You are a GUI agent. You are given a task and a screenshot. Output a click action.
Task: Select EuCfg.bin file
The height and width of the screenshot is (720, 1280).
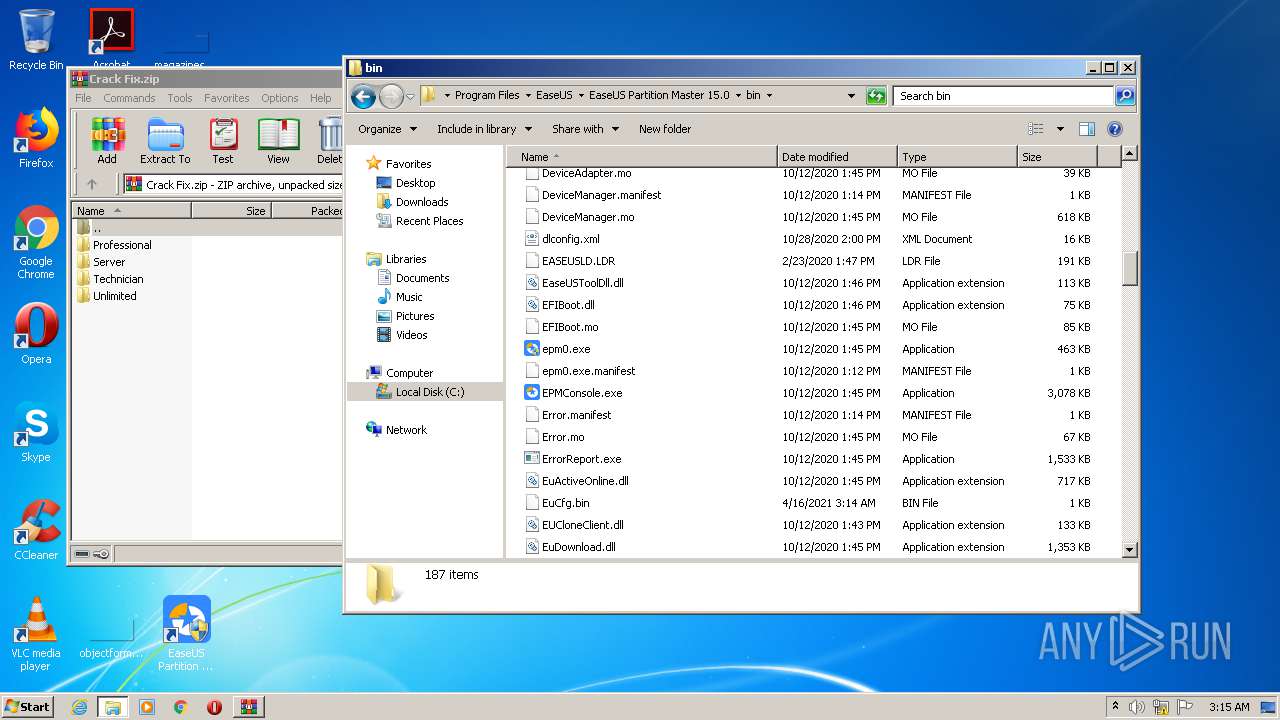[x=565, y=503]
